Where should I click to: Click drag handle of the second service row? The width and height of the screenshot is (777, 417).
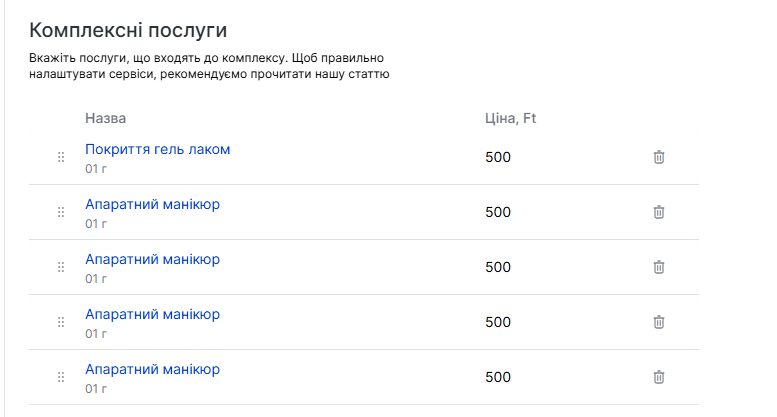pyautogui.click(x=61, y=212)
